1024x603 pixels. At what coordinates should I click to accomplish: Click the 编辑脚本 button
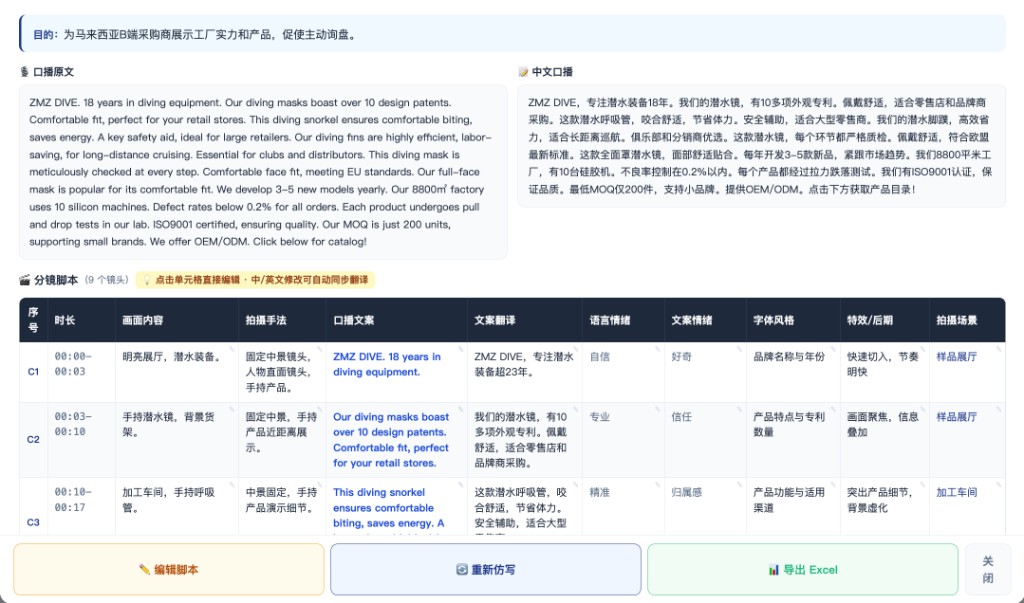(168, 569)
